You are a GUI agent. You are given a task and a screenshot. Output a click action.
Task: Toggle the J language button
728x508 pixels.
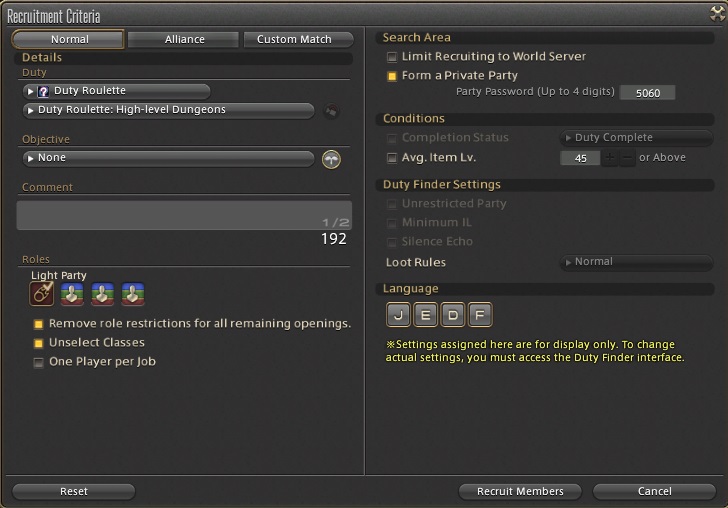tap(398, 315)
